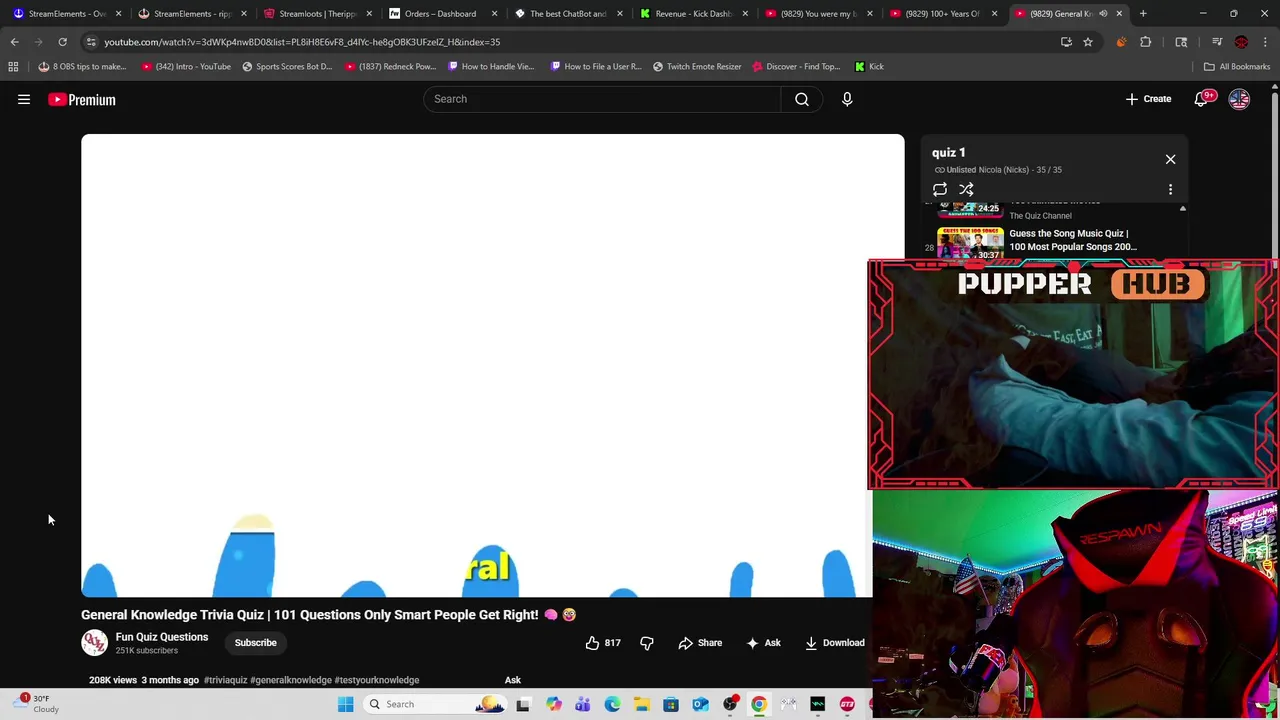1280x720 pixels.
Task: Open Chrome extensions puzzle icon
Action: pyautogui.click(x=1145, y=42)
